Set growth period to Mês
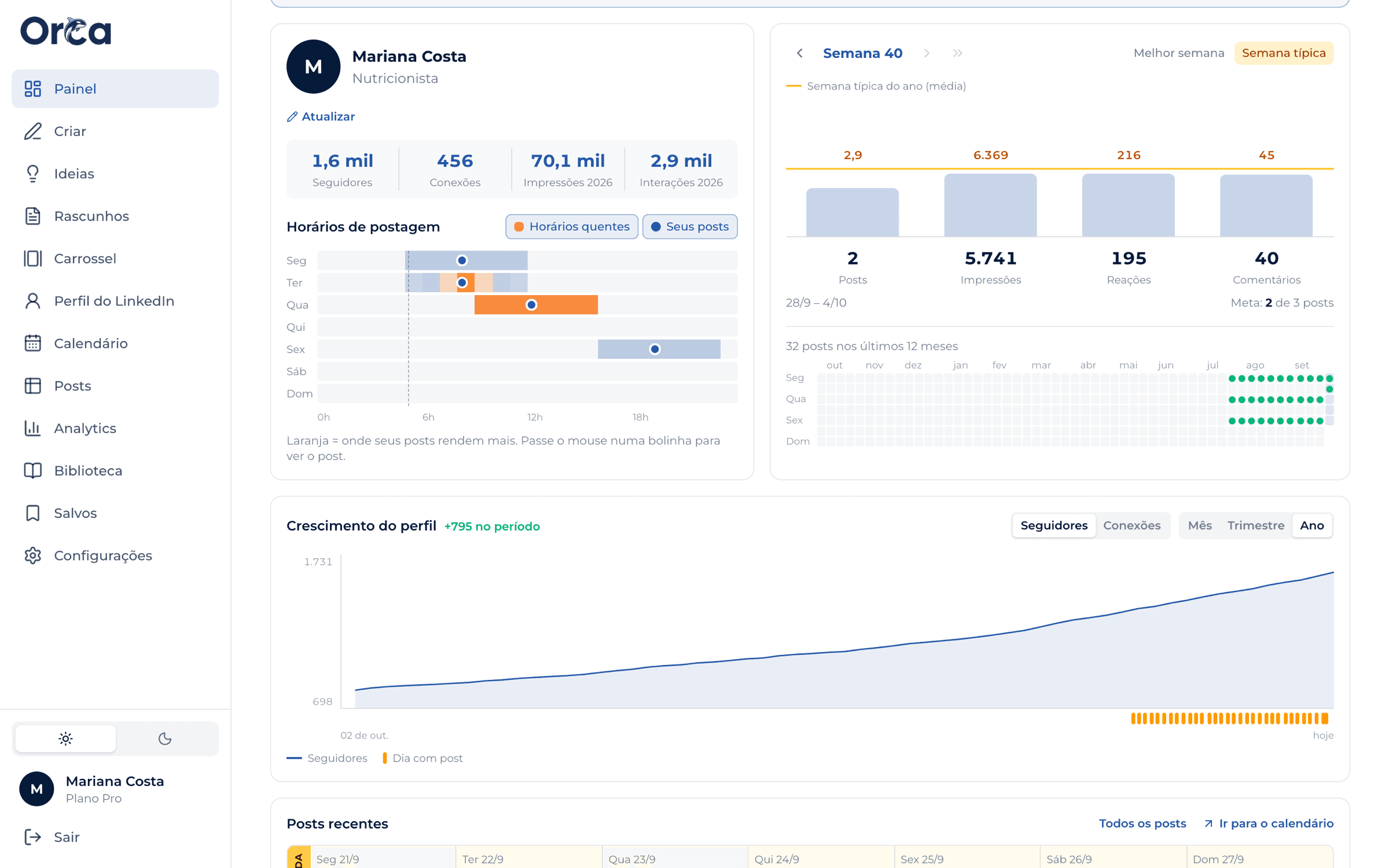The width and height of the screenshot is (1389, 868). [x=1200, y=525]
